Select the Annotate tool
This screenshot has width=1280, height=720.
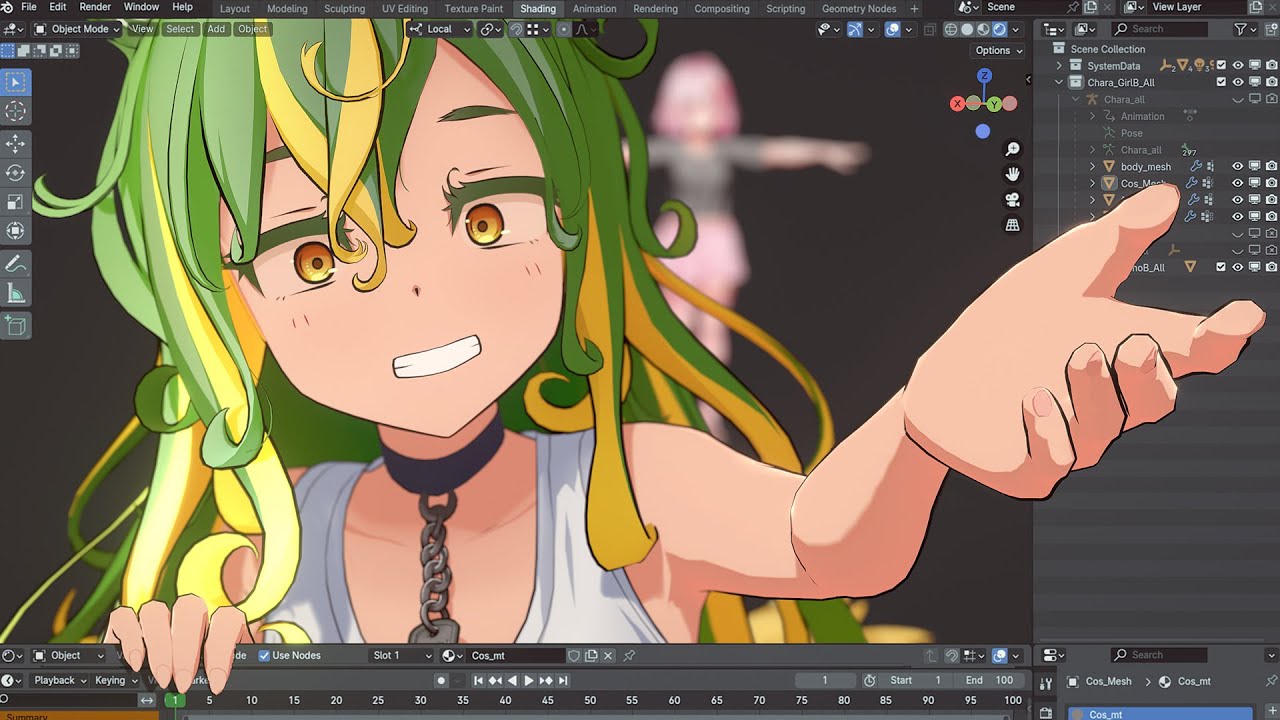point(16,264)
